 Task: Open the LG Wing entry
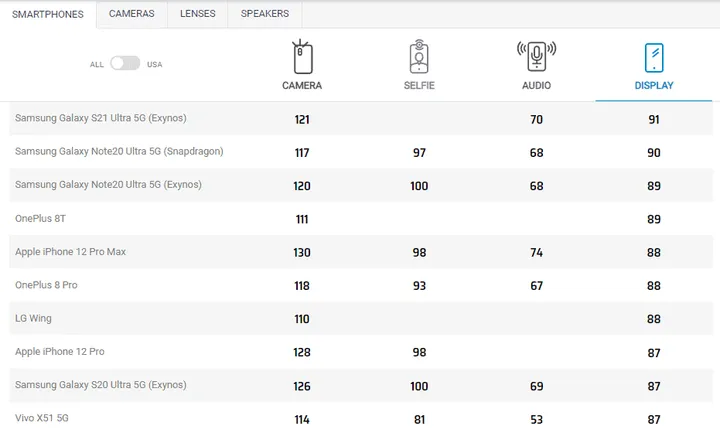[33, 318]
